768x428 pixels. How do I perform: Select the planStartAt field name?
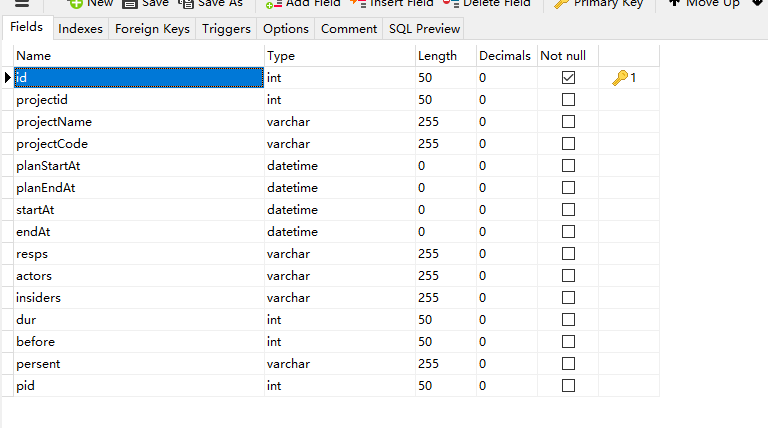tap(139, 166)
